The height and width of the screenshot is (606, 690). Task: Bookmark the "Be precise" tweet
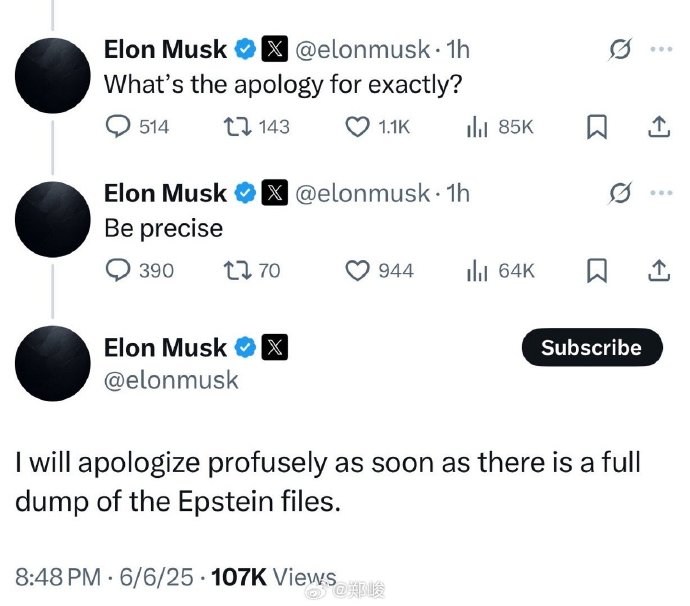[597, 270]
